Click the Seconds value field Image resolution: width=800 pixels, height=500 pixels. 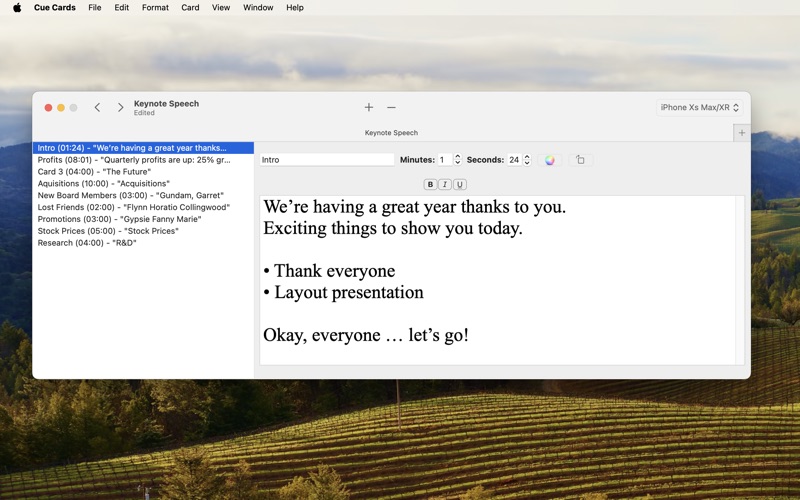click(514, 160)
